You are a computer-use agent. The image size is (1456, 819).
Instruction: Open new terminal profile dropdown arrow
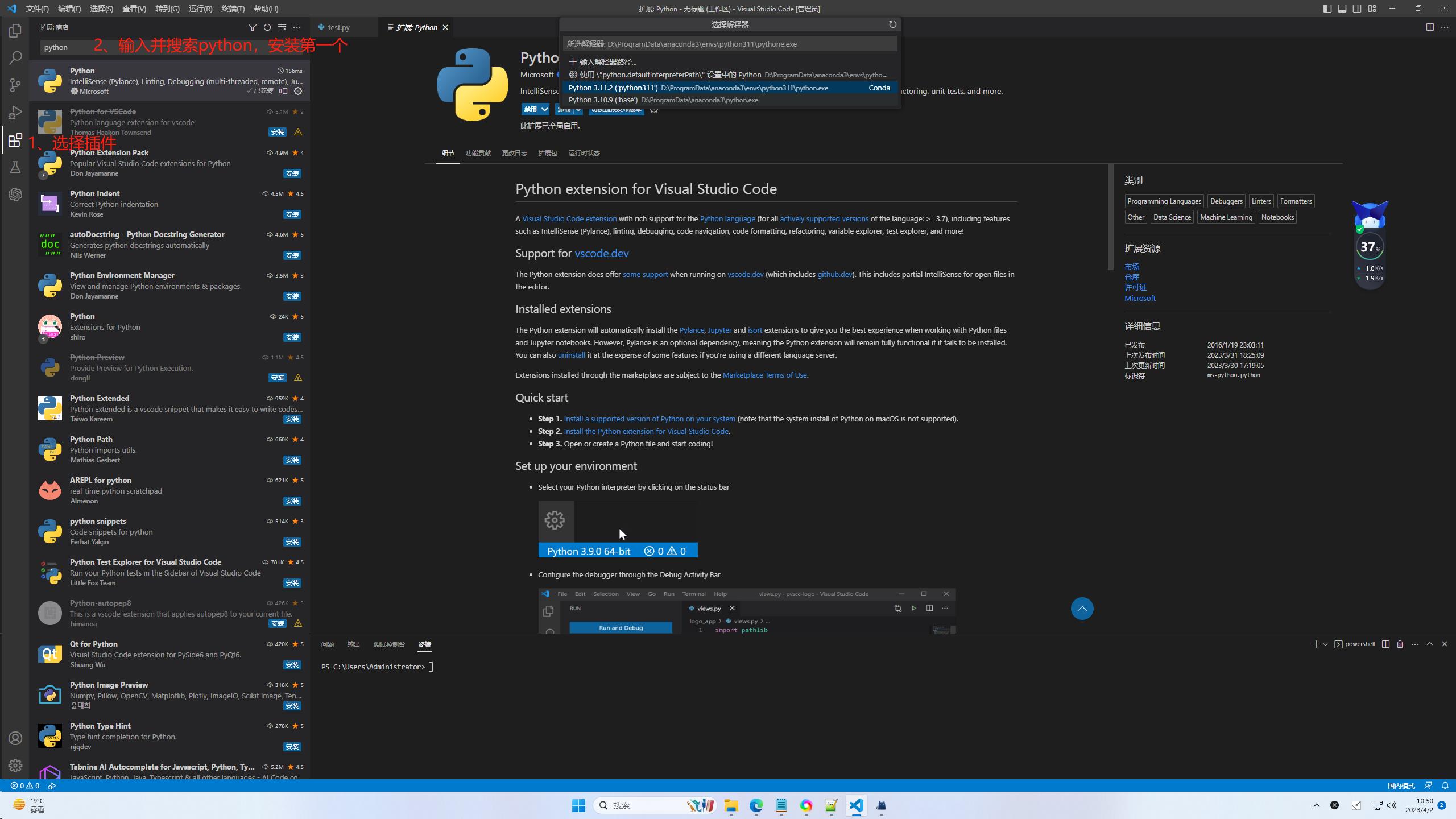click(1325, 644)
